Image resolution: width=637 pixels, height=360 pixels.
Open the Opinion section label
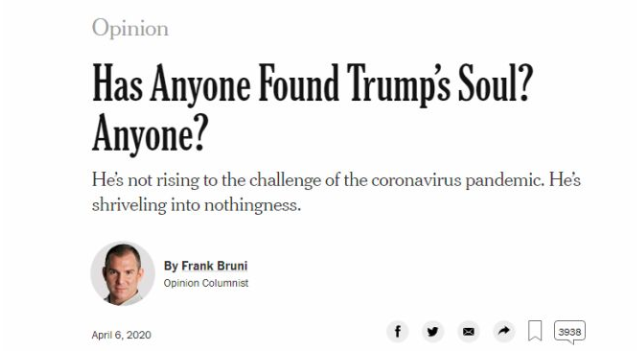pos(130,28)
